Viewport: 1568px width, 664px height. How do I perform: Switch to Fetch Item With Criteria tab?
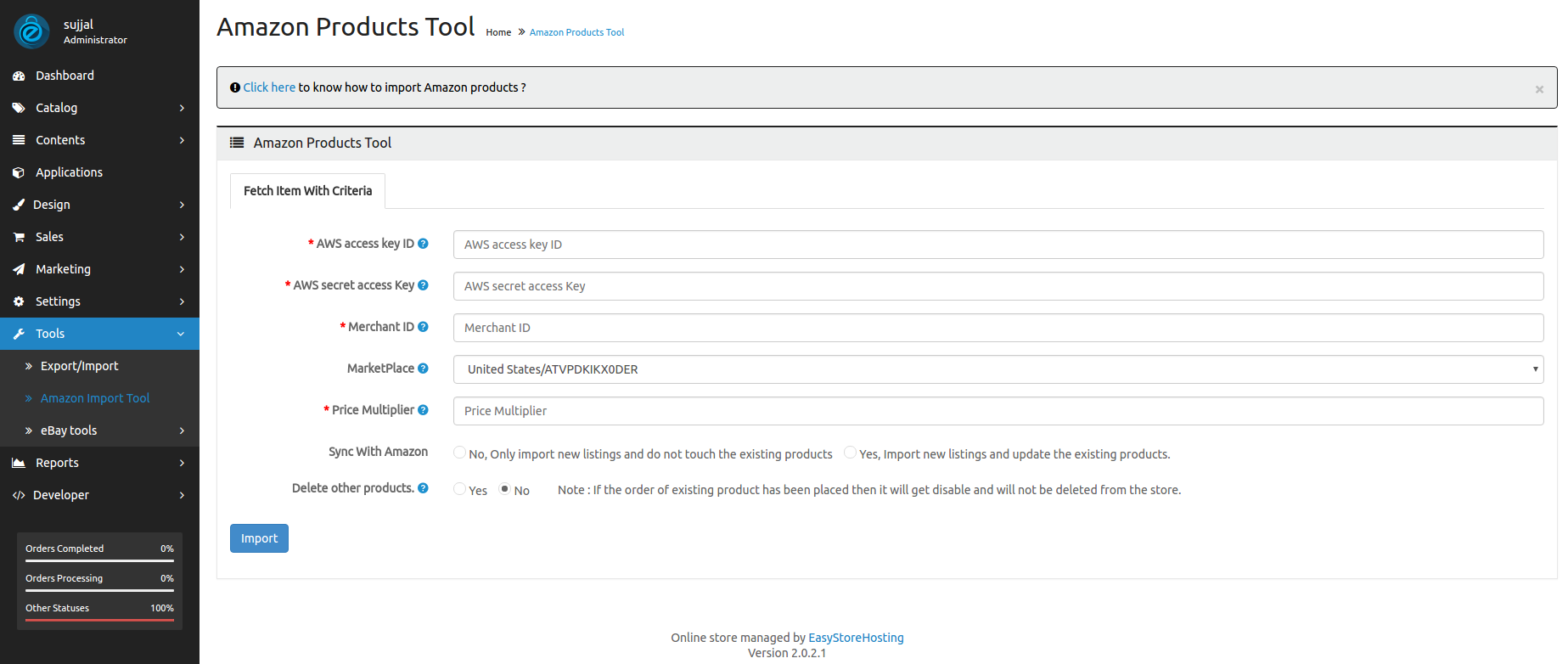click(307, 191)
